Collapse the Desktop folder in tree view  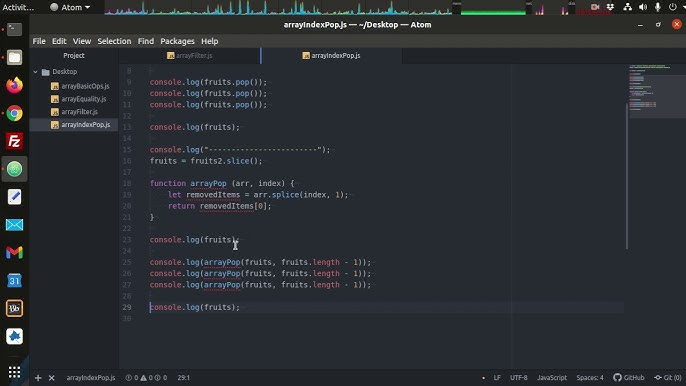pos(35,71)
